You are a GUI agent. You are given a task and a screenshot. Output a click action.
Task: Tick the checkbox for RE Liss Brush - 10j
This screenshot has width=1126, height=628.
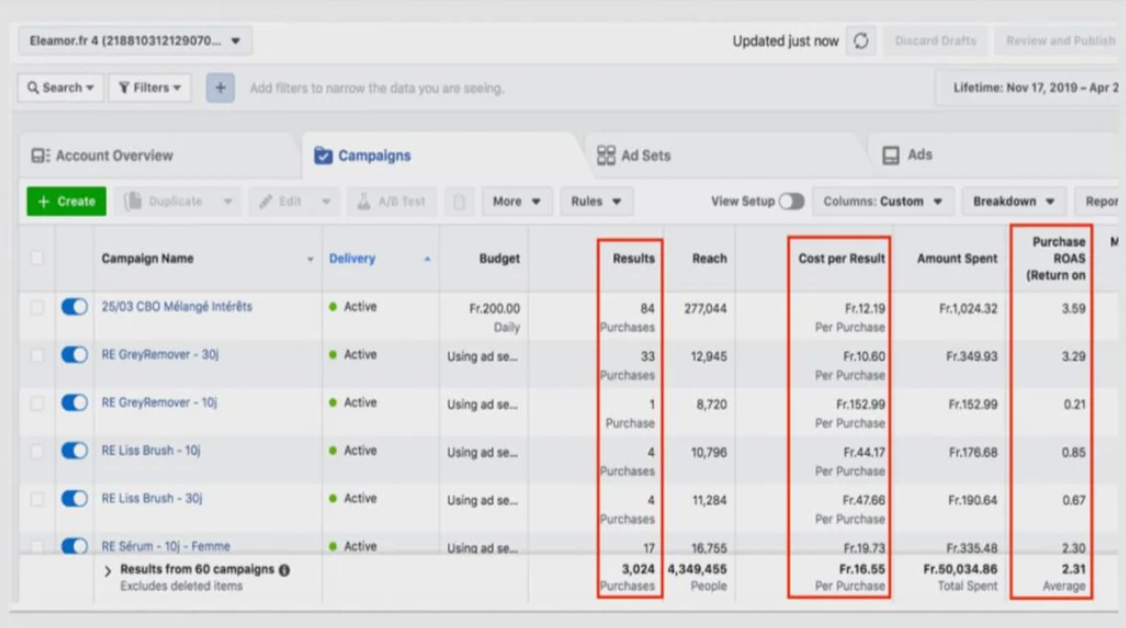(37, 451)
